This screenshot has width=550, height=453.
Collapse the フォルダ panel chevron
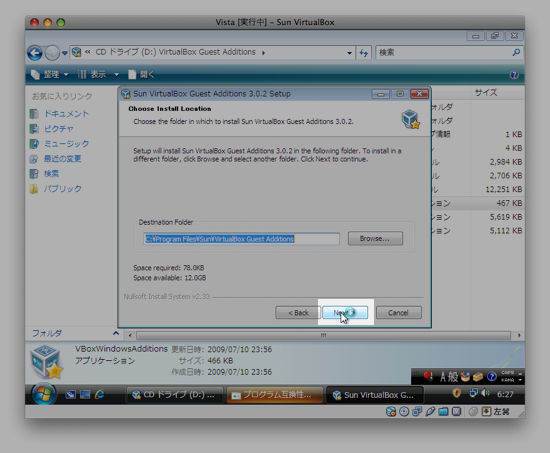[x=116, y=333]
